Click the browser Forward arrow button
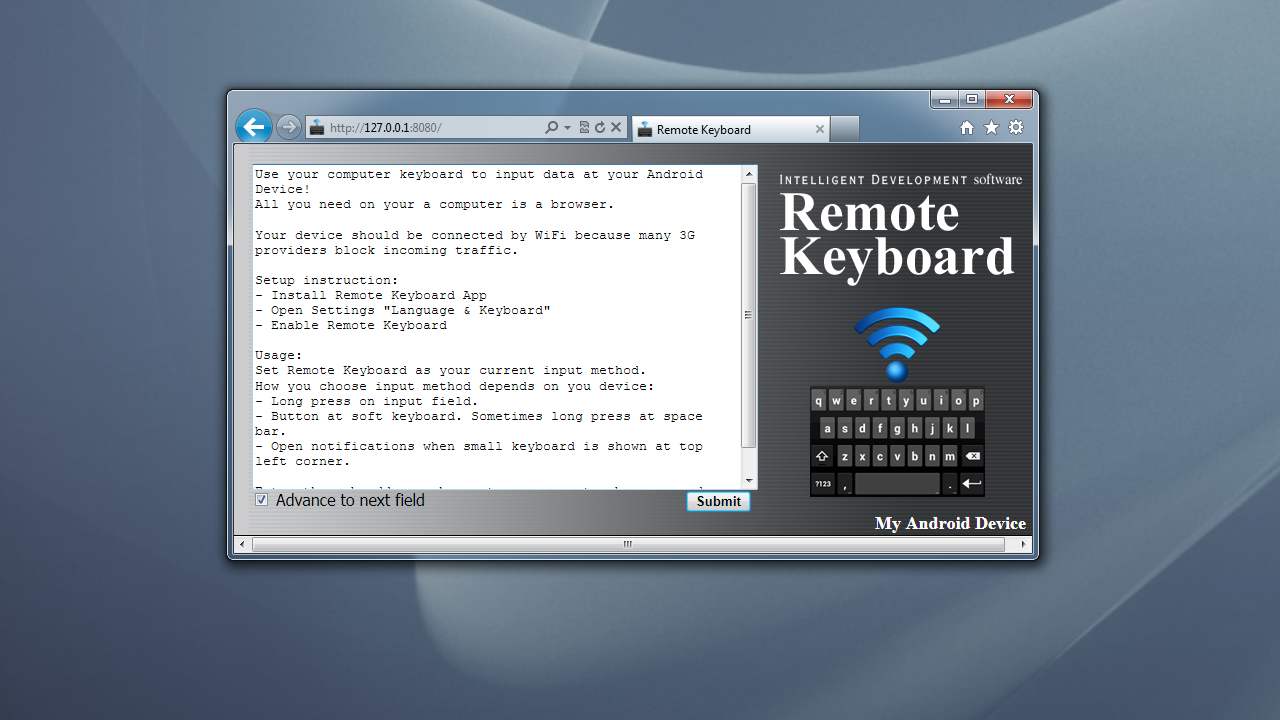The height and width of the screenshot is (720, 1280). click(x=289, y=127)
